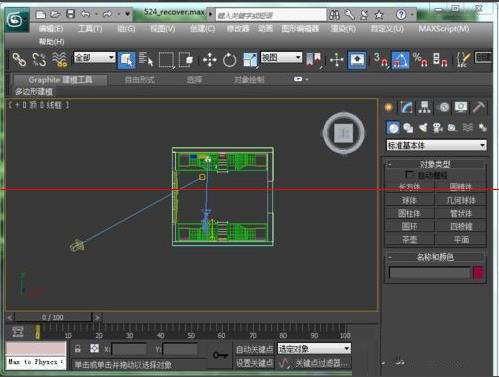This screenshot has width=499, height=377.
Task: Select the Cameras category icon
Action: [x=437, y=128]
